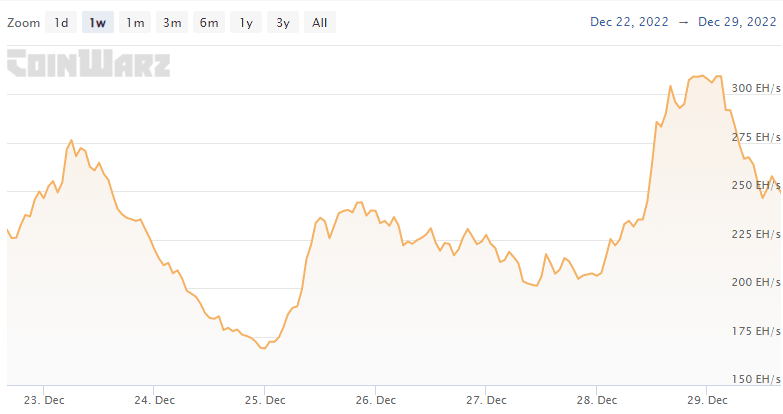Zoom chart to 1y
The height and width of the screenshot is (414, 783).
[x=245, y=22]
